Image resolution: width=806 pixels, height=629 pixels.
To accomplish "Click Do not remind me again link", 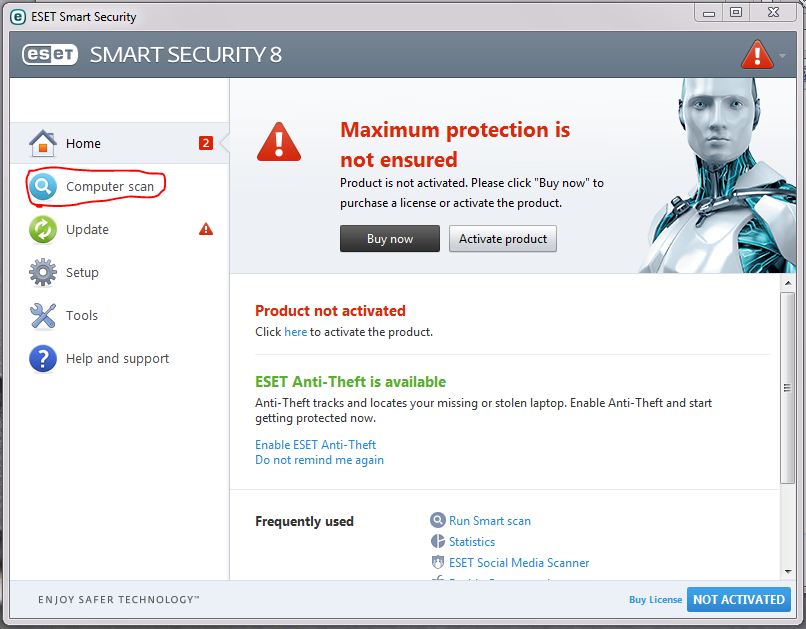I will (x=319, y=461).
